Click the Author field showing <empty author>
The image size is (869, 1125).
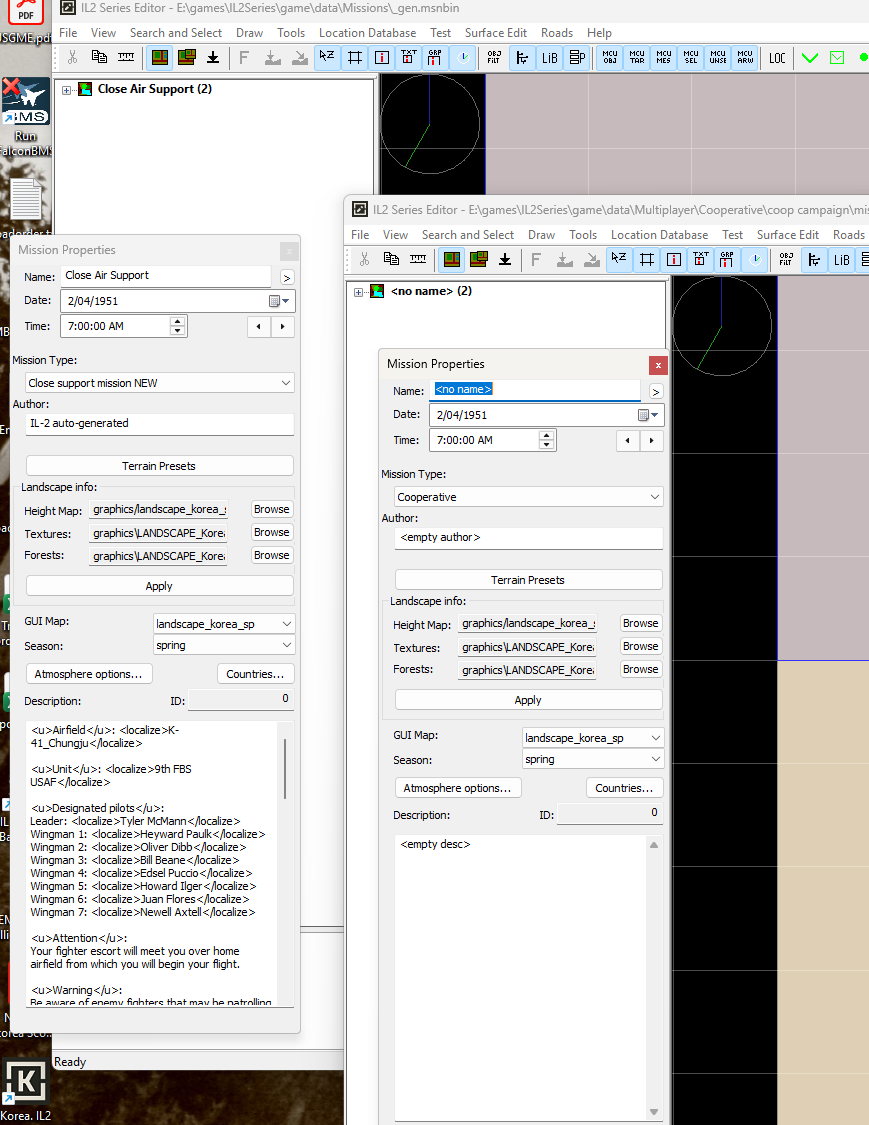[x=528, y=537]
